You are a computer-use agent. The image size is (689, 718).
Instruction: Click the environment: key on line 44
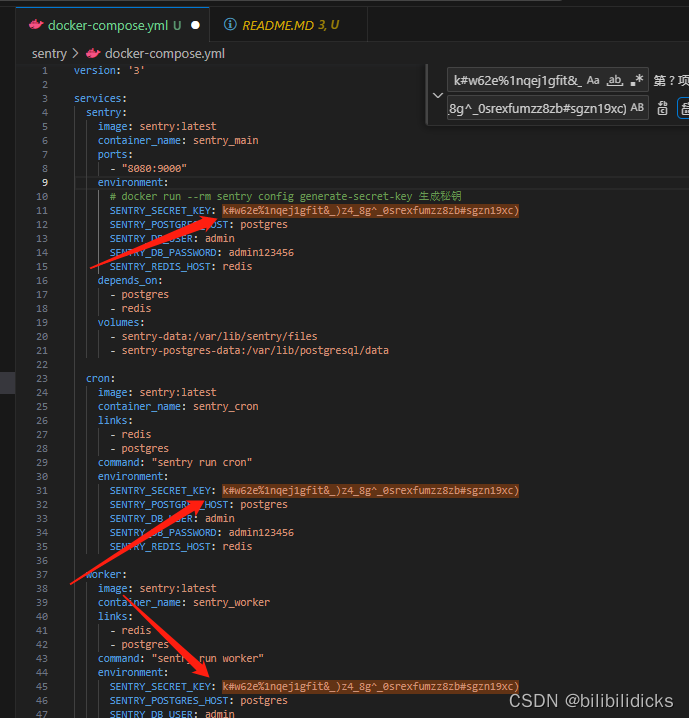click(133, 673)
